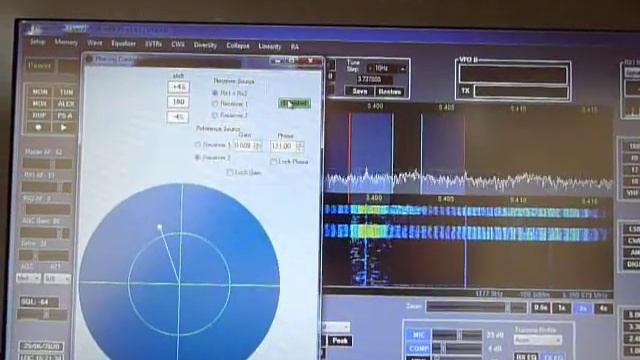Toggle the ALEX button
The width and height of the screenshot is (640, 360).
[x=66, y=104]
